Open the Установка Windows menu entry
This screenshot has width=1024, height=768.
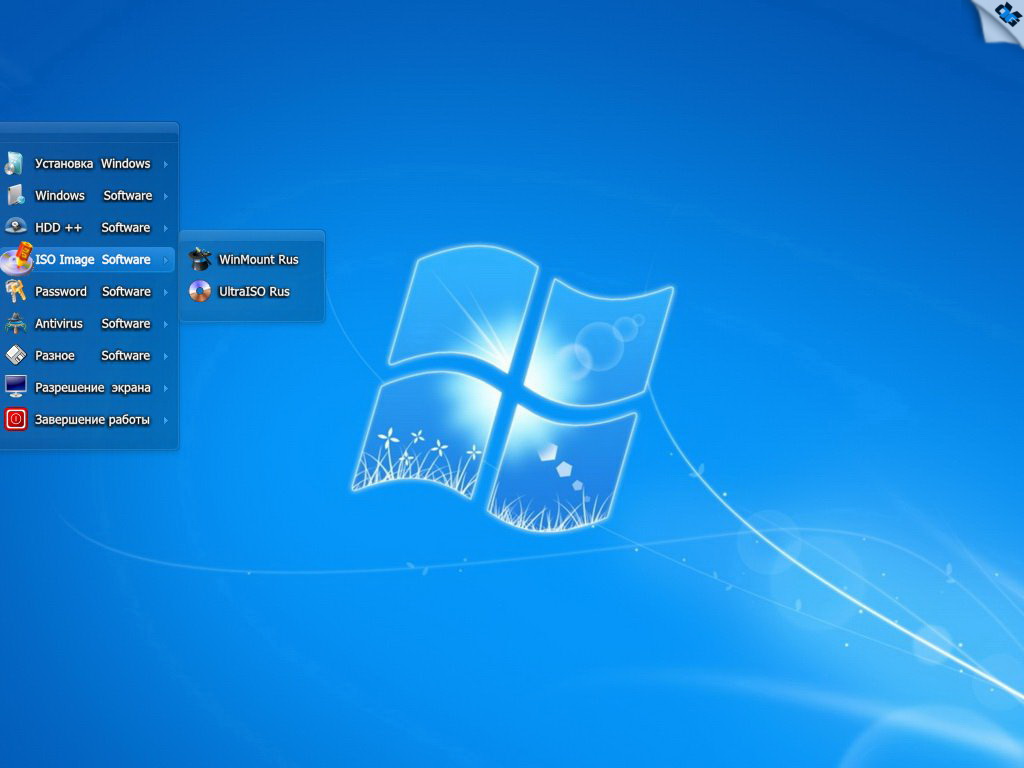pos(88,163)
